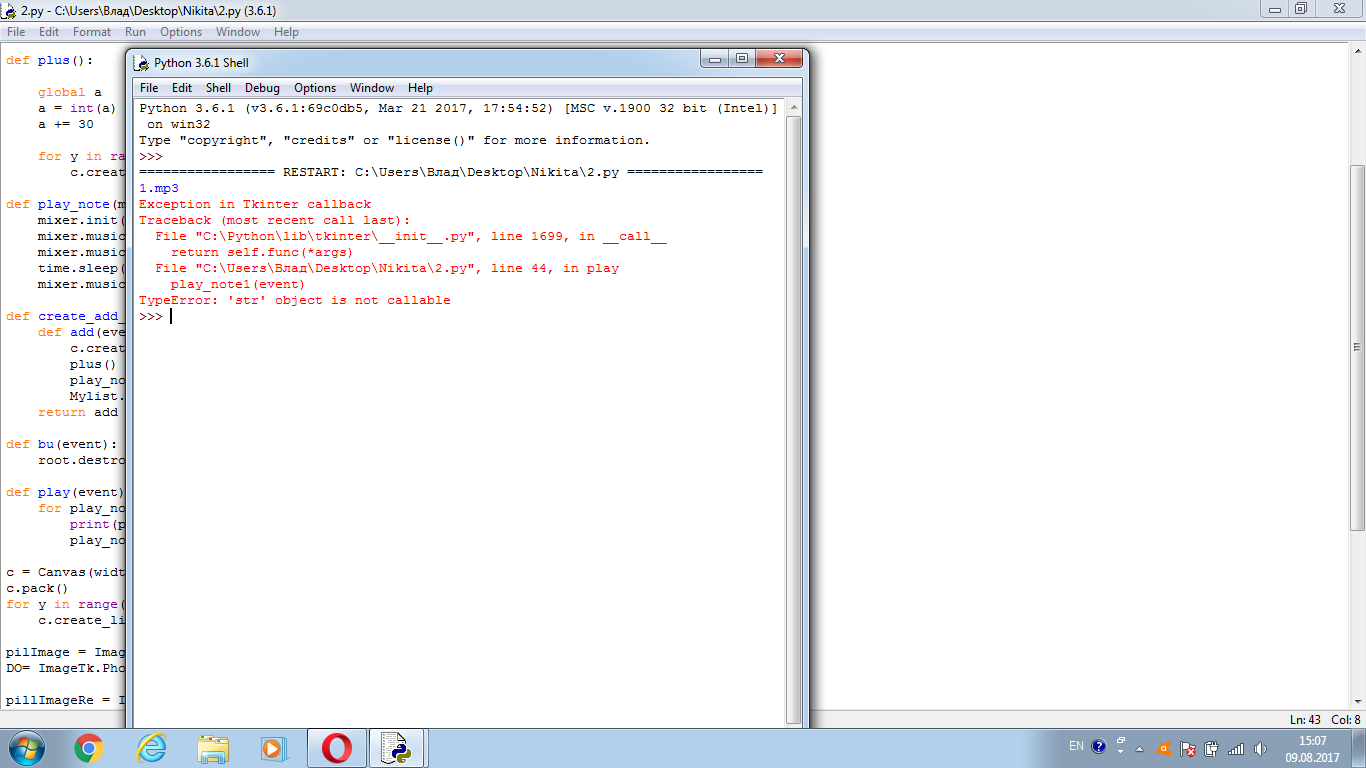The image size is (1366, 768).
Task: Open the EN language selector
Action: click(x=1076, y=746)
